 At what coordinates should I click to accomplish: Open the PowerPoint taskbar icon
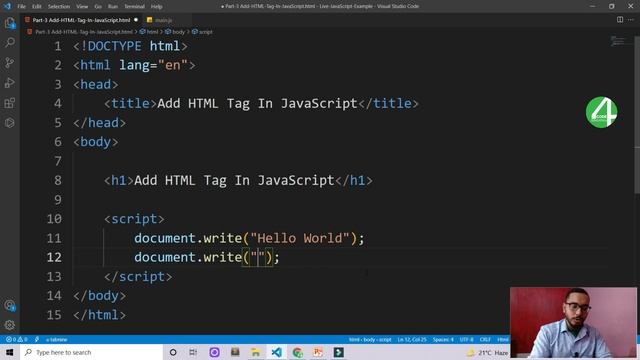[318, 352]
